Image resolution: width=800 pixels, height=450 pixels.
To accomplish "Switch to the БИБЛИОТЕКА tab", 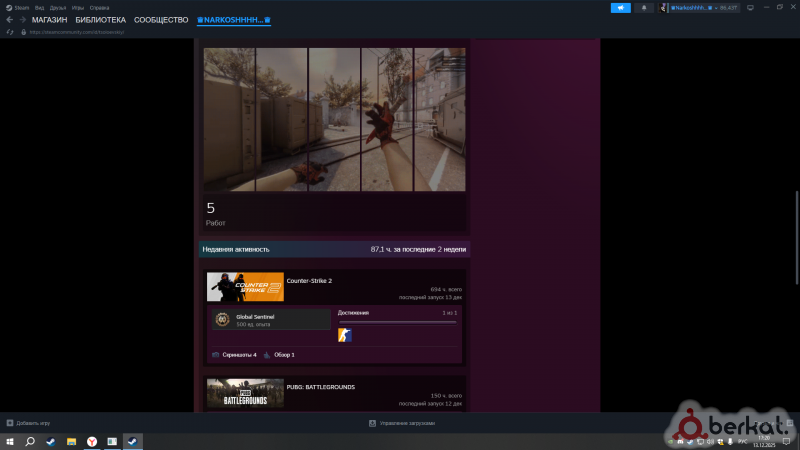I will click(x=102, y=20).
